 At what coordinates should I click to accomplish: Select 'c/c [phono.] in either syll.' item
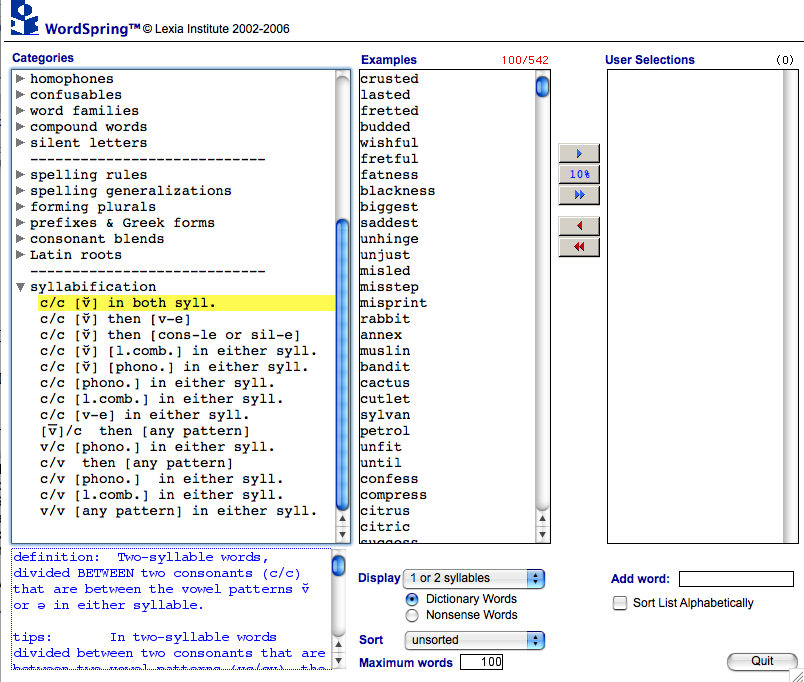coord(157,383)
